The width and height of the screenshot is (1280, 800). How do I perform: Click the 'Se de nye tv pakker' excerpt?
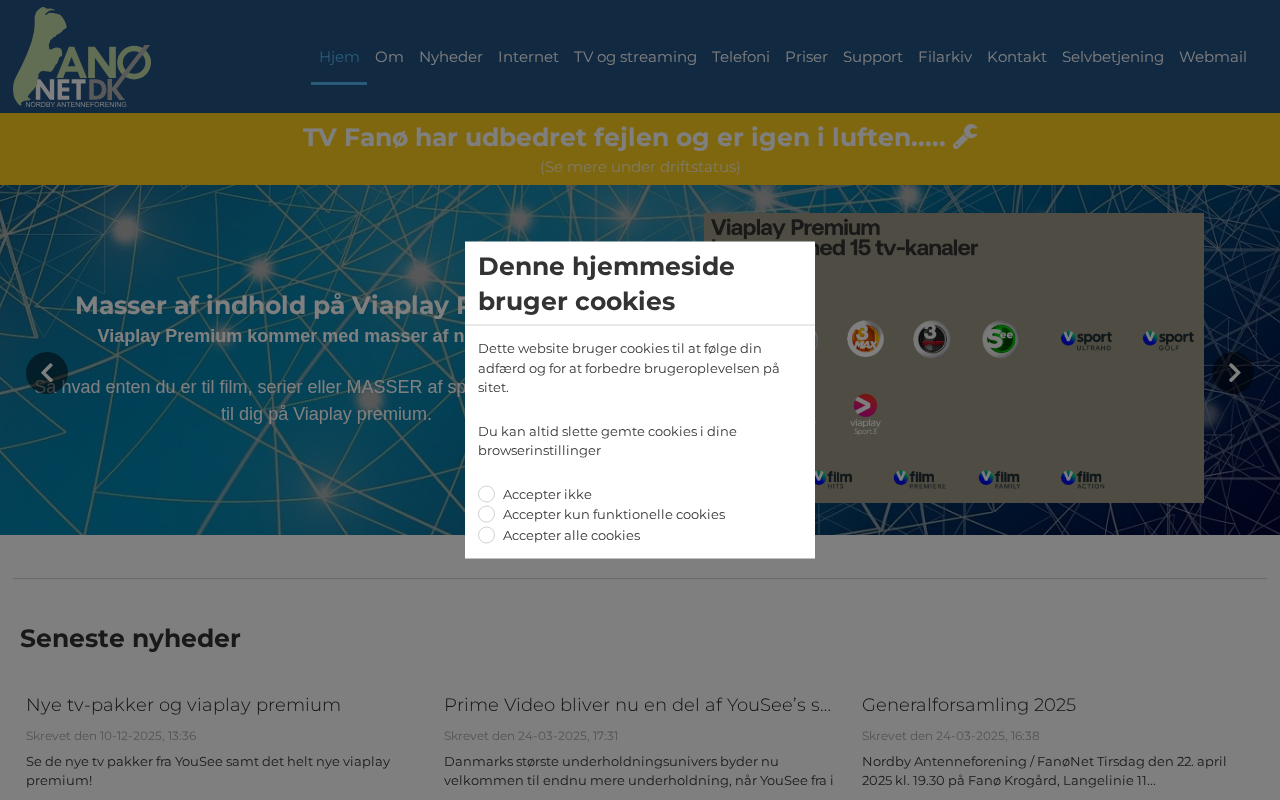(x=208, y=771)
